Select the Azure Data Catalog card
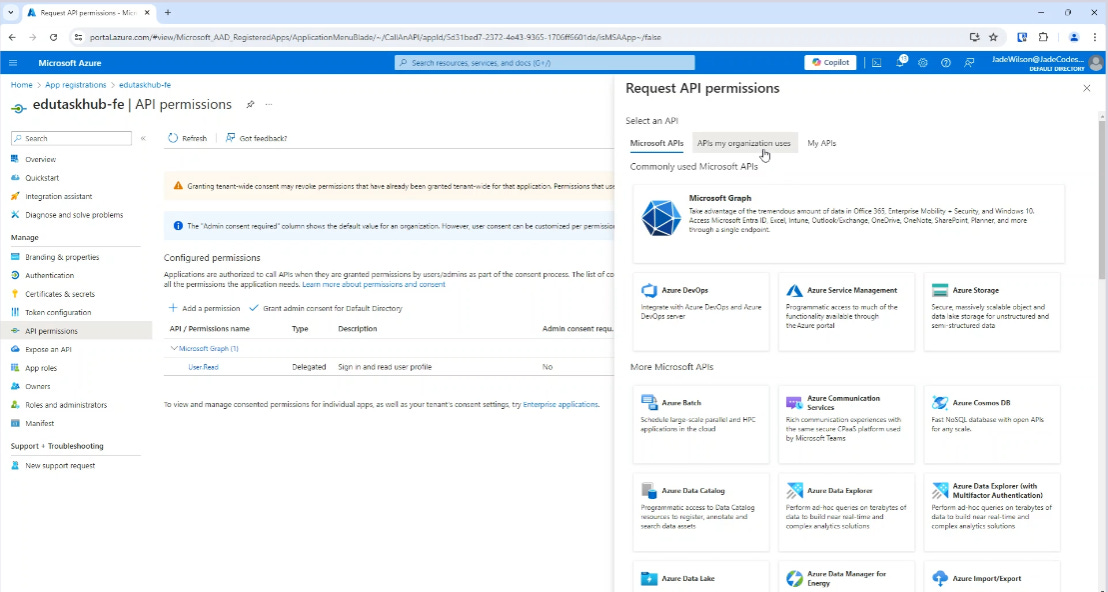1108x592 pixels. tap(701, 512)
